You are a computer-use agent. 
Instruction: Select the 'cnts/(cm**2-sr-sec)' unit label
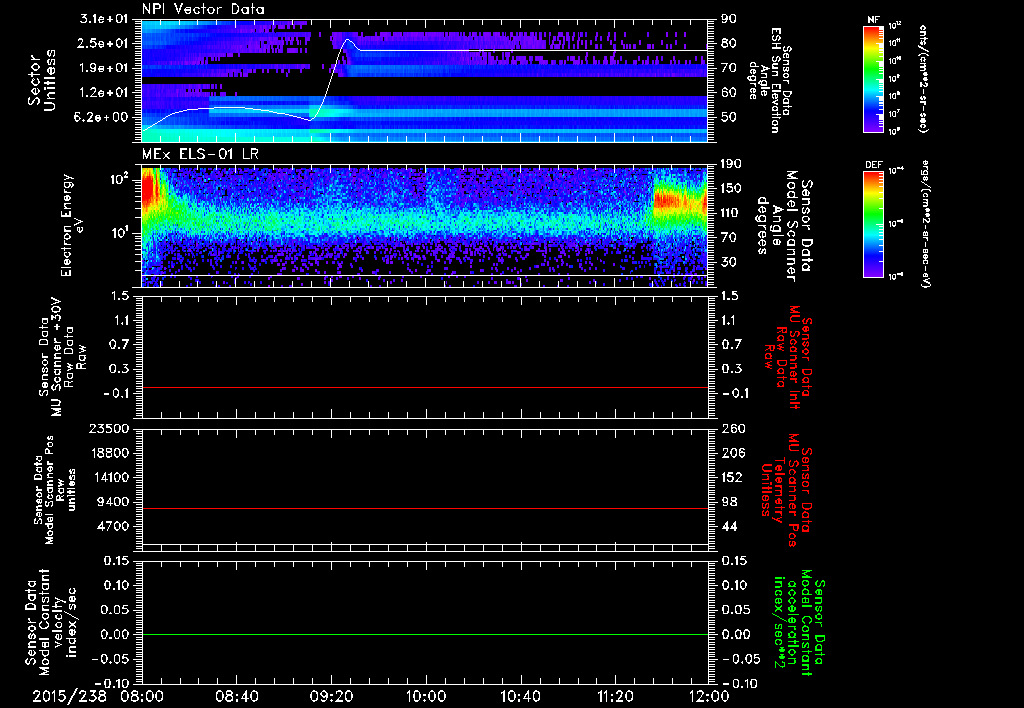(x=922, y=78)
